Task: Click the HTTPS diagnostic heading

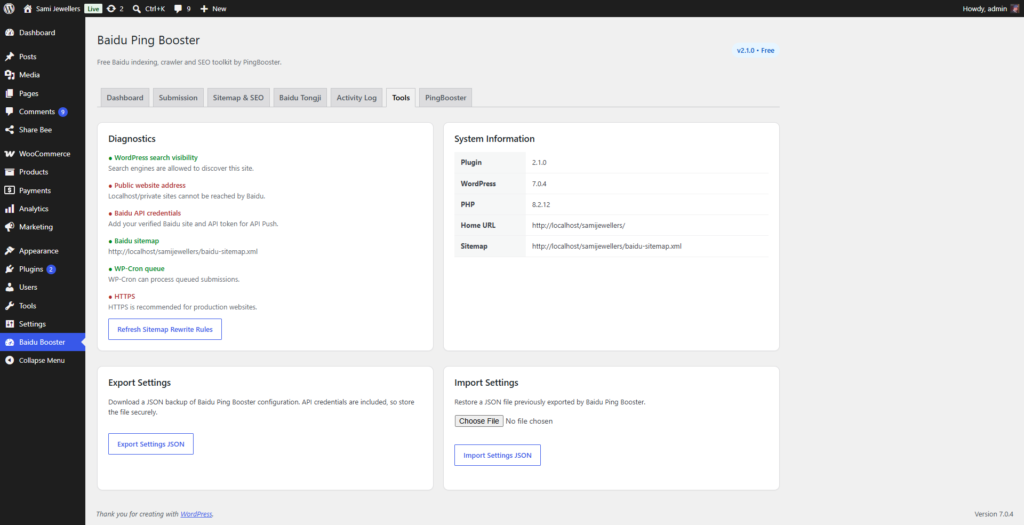Action: click(125, 296)
